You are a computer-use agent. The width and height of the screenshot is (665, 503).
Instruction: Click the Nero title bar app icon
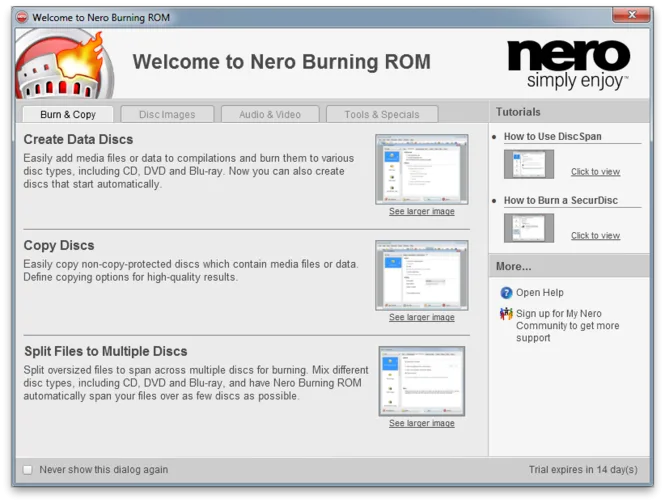coord(22,17)
